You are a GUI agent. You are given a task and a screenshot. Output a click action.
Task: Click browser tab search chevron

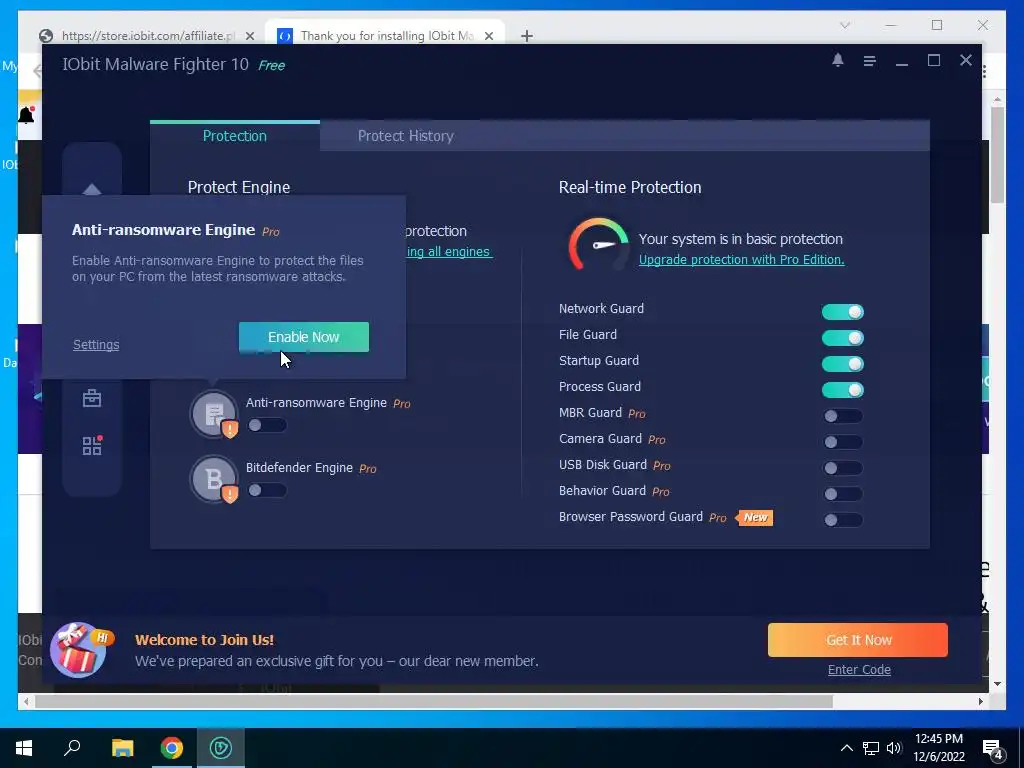click(x=844, y=25)
